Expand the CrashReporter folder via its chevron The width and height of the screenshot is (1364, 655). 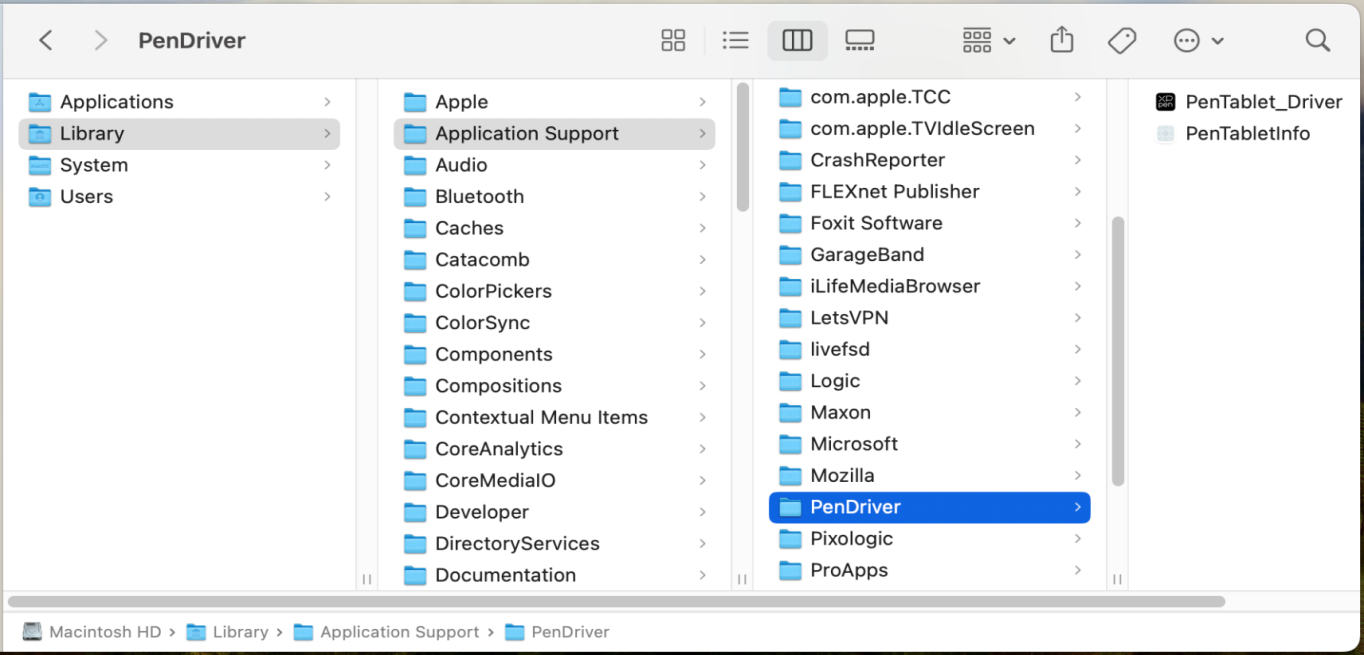click(1077, 160)
